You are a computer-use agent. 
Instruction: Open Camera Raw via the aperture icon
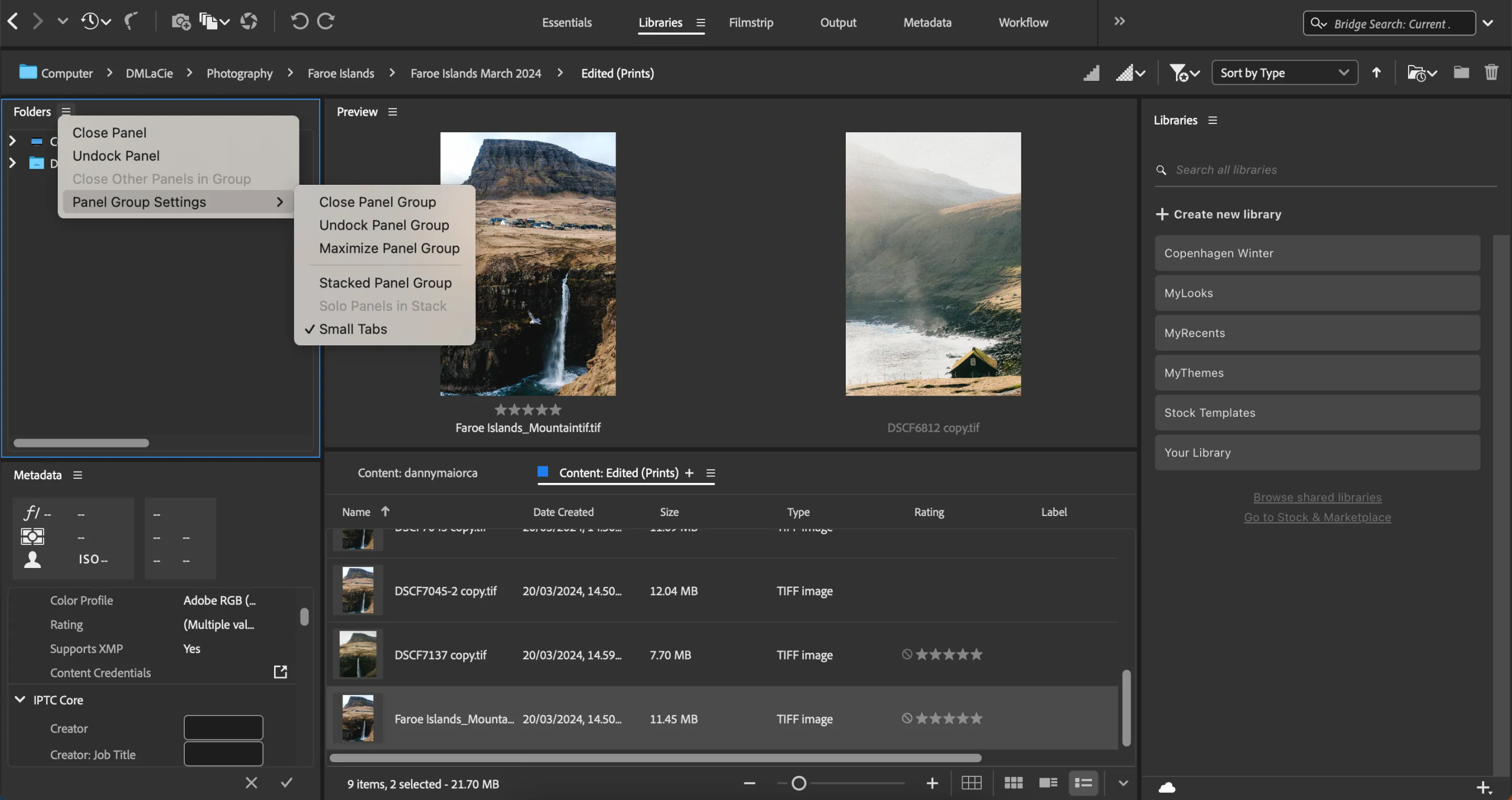pos(248,21)
